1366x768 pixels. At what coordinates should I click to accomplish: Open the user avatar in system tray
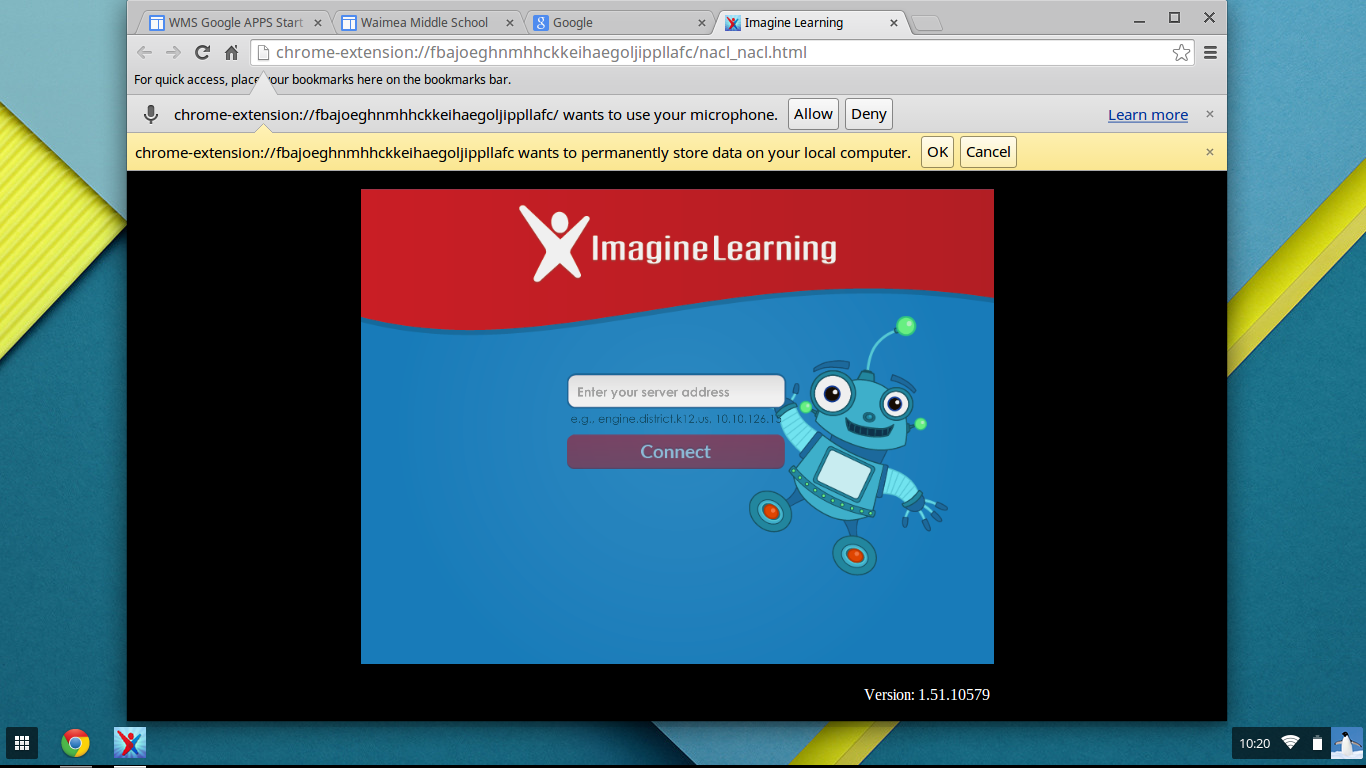(x=1347, y=743)
